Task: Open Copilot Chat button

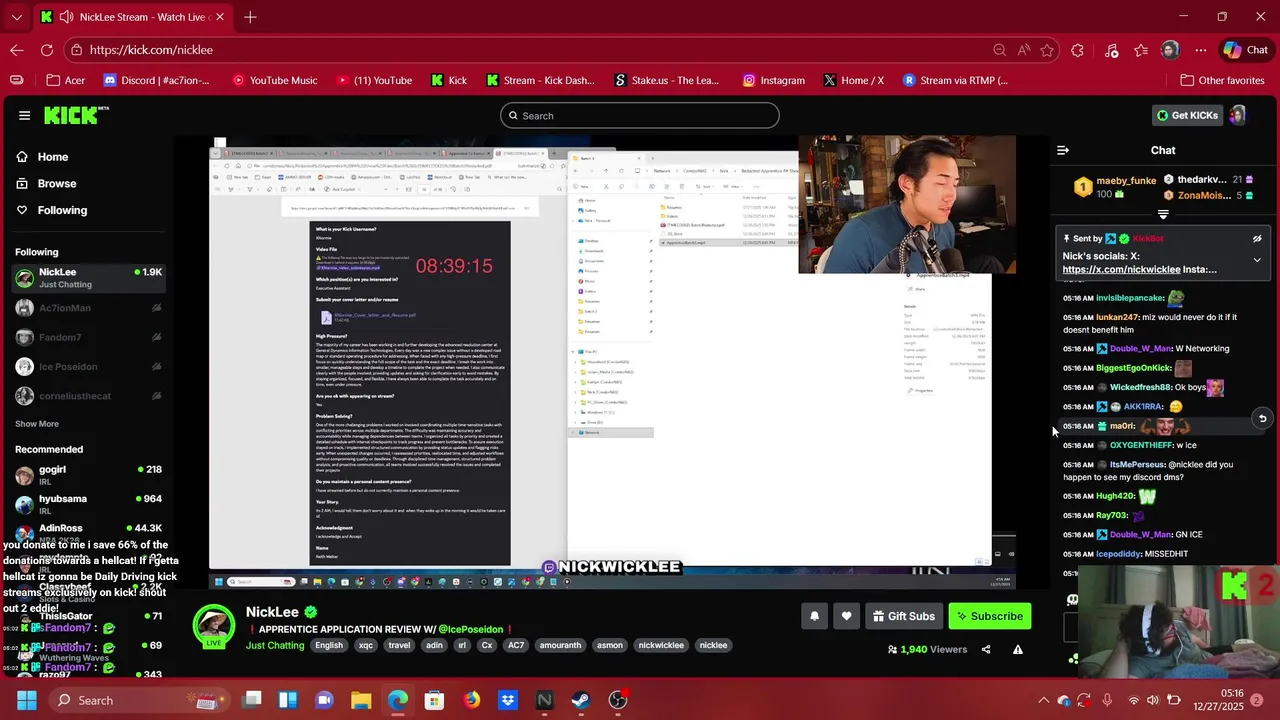Action: pyautogui.click(x=1246, y=50)
